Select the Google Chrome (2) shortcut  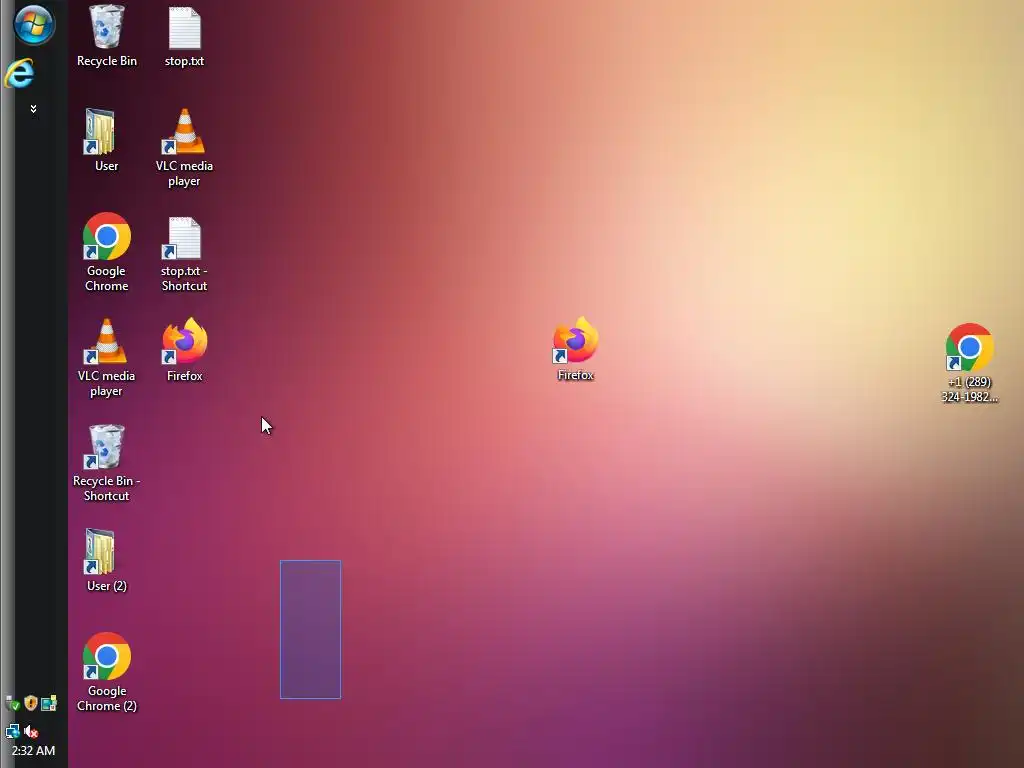click(106, 673)
